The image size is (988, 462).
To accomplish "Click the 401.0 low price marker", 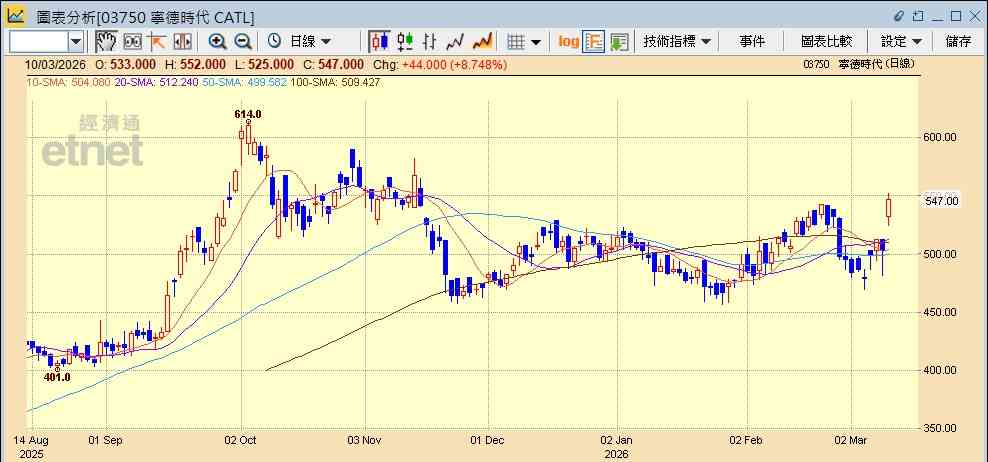I will (x=57, y=377).
